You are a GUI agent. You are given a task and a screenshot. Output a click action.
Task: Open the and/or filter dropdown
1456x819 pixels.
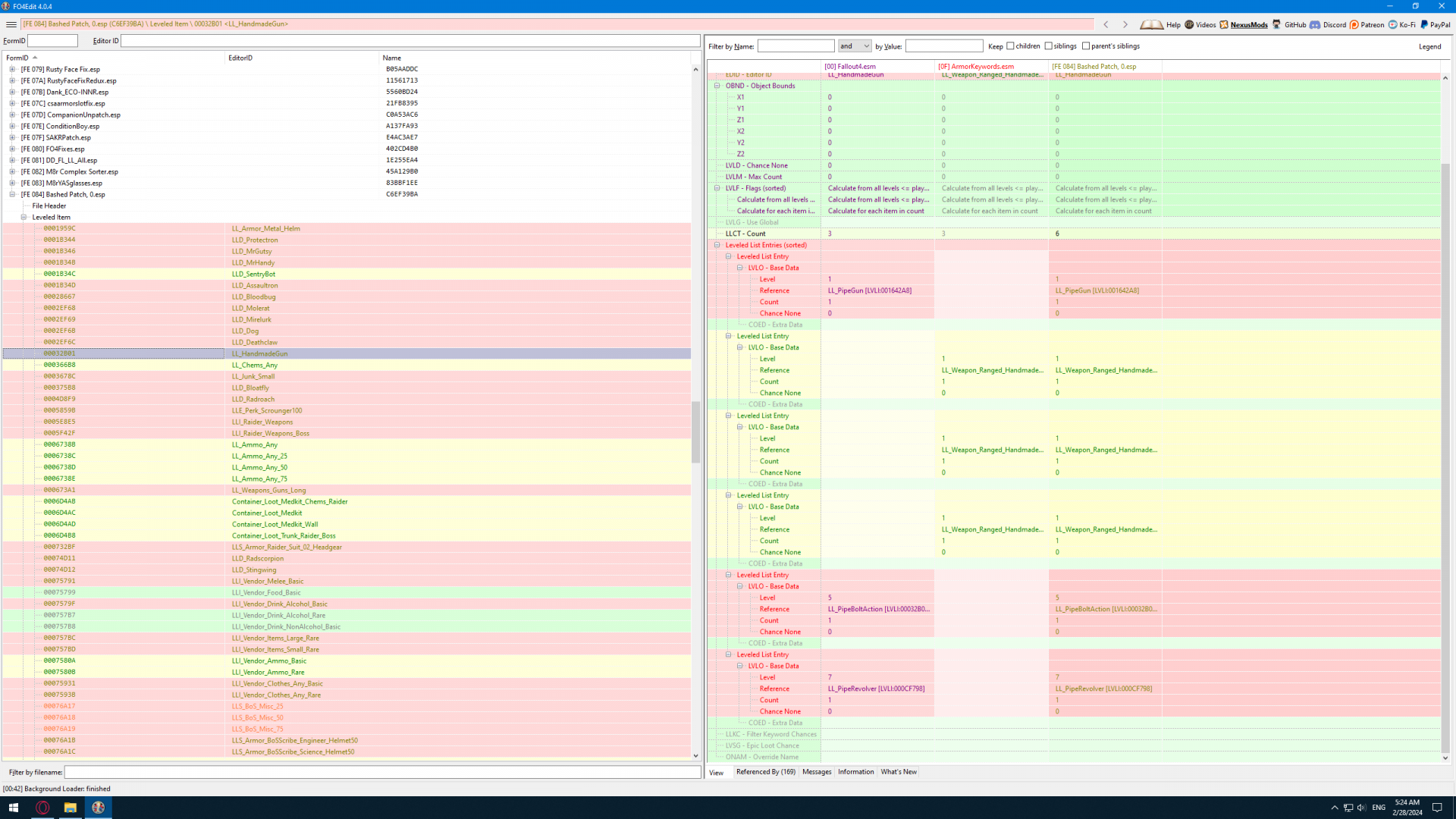click(855, 46)
